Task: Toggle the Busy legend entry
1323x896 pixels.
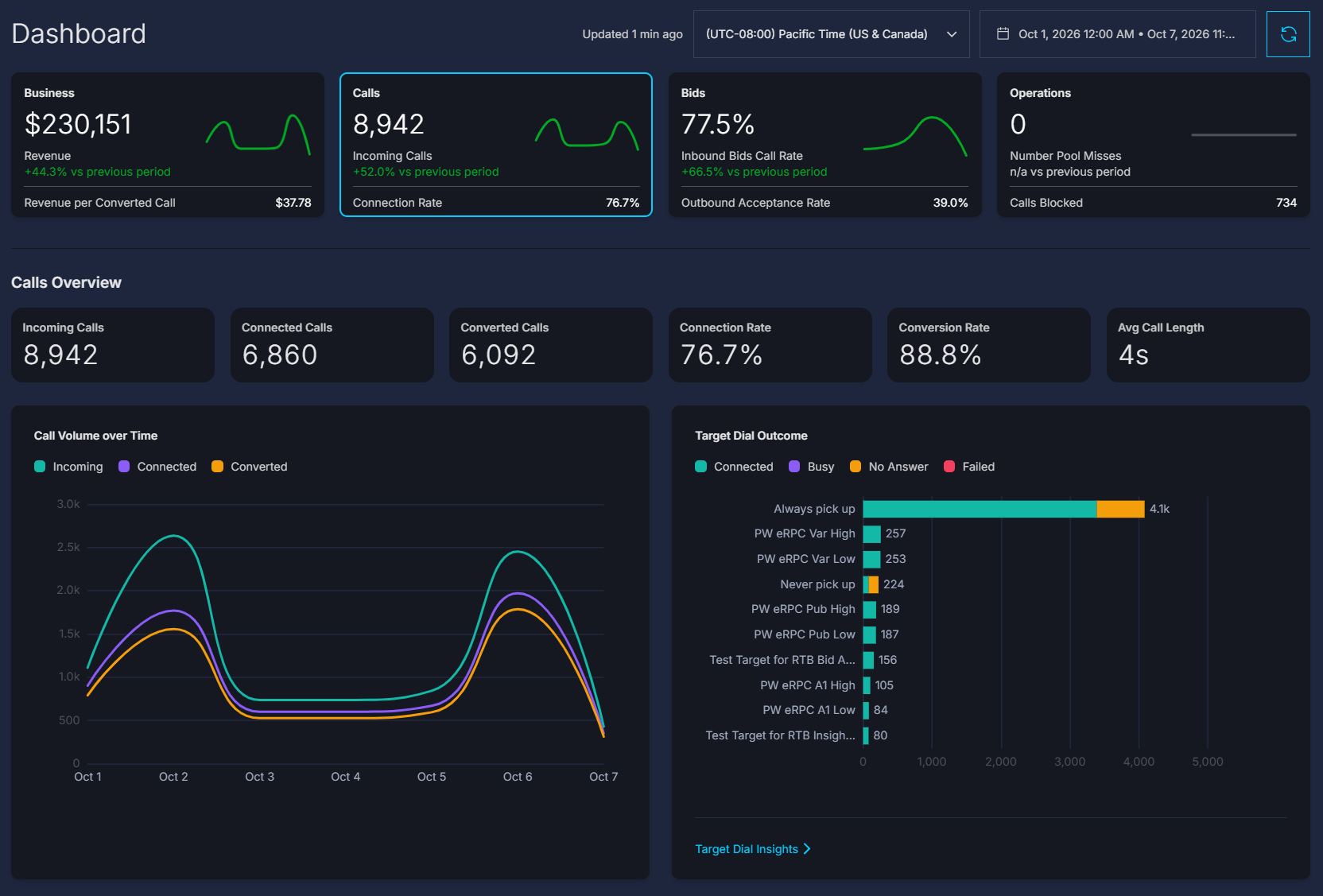Action: click(811, 467)
